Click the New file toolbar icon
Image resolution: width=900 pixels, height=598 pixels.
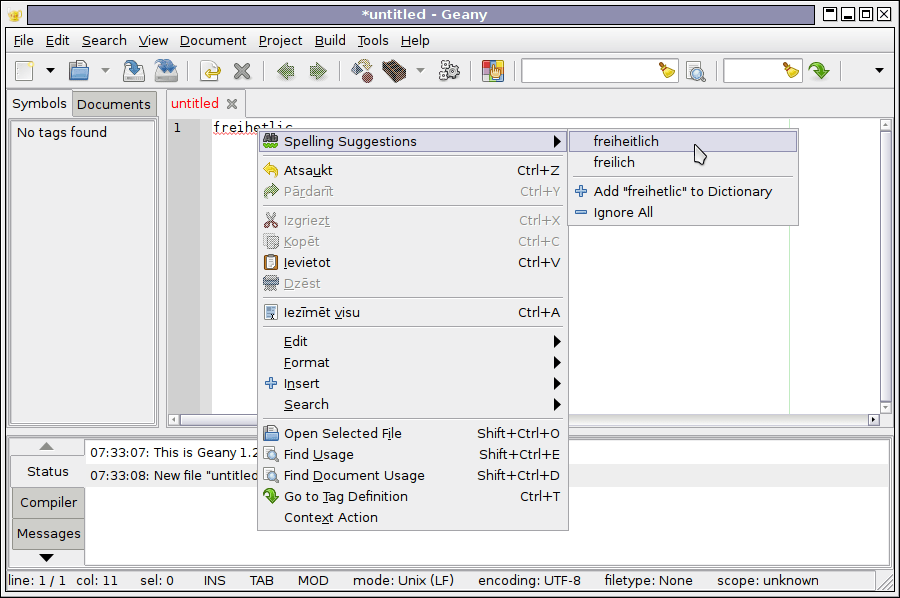click(x=25, y=71)
